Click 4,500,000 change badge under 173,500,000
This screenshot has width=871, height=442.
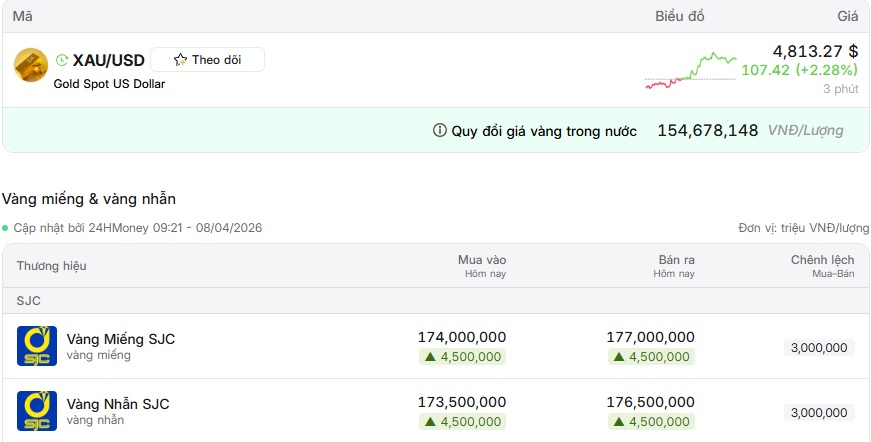tap(463, 421)
